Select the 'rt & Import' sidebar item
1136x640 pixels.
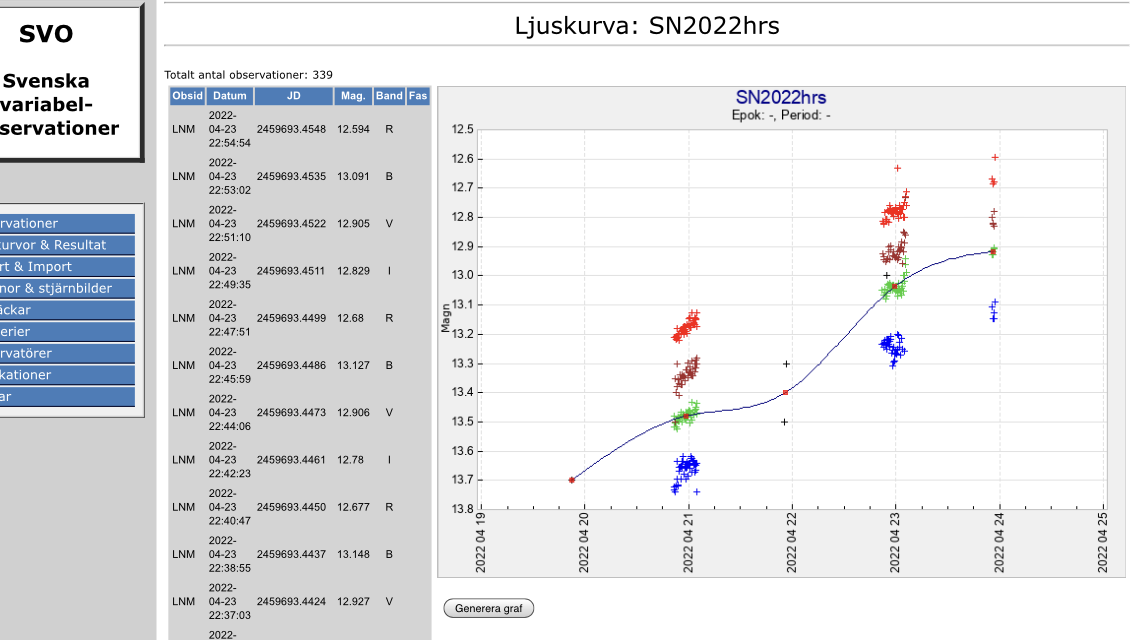pos(66,267)
